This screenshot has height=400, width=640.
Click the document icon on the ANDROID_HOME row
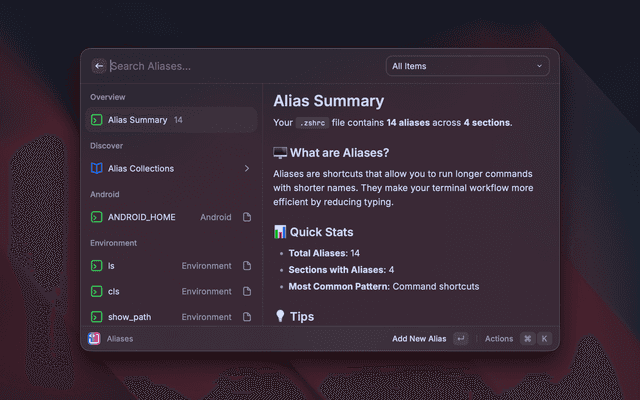(x=247, y=217)
